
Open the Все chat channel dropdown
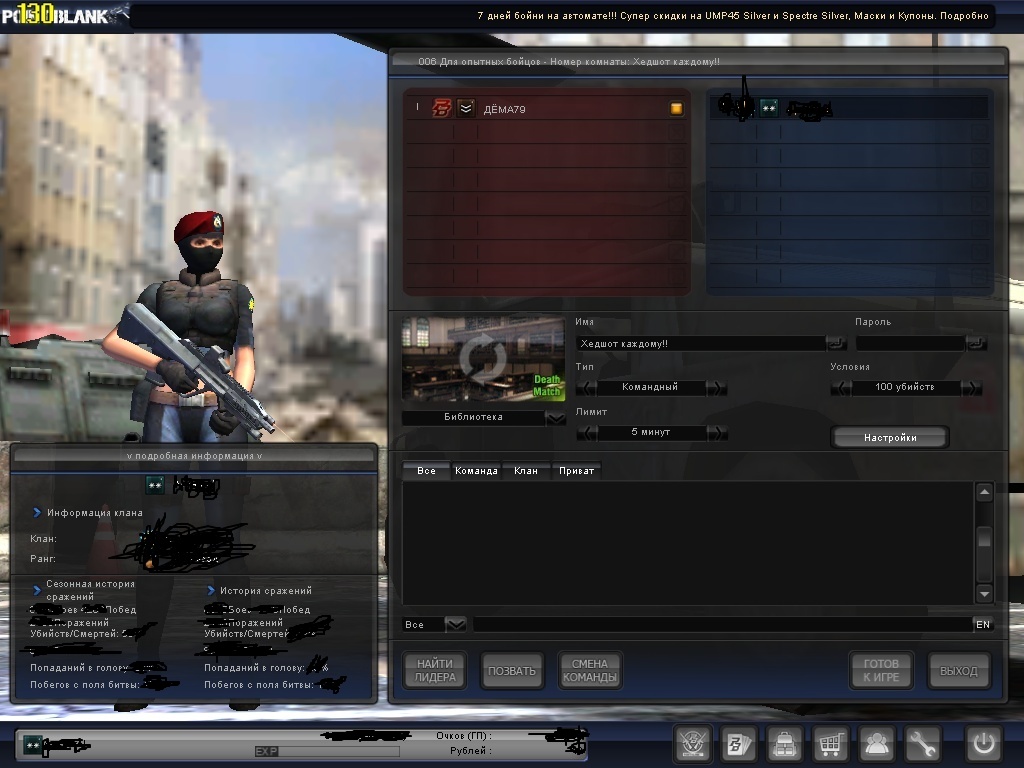[455, 625]
